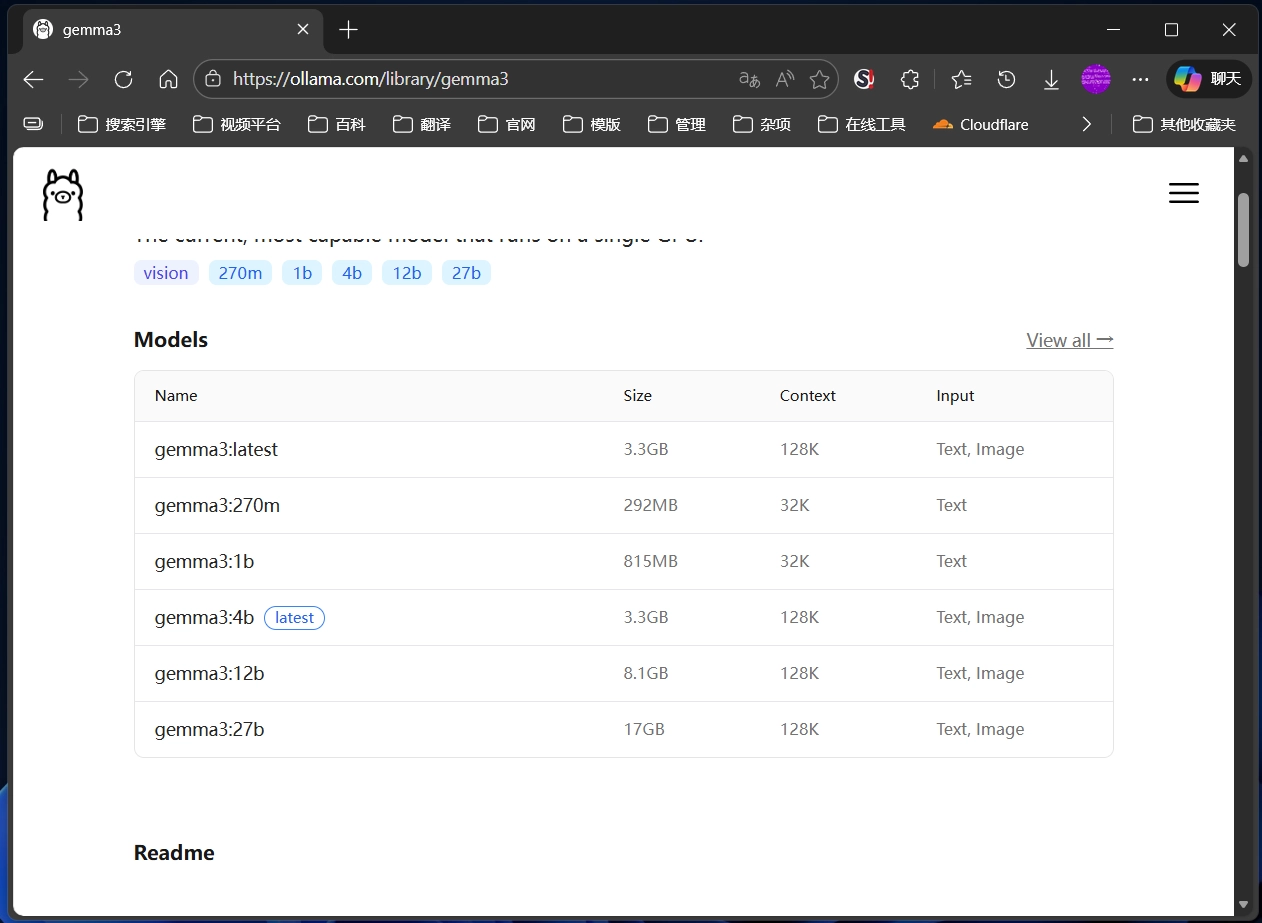Open browser history icon
Screen dimensions: 1262x923
pos(1007,79)
